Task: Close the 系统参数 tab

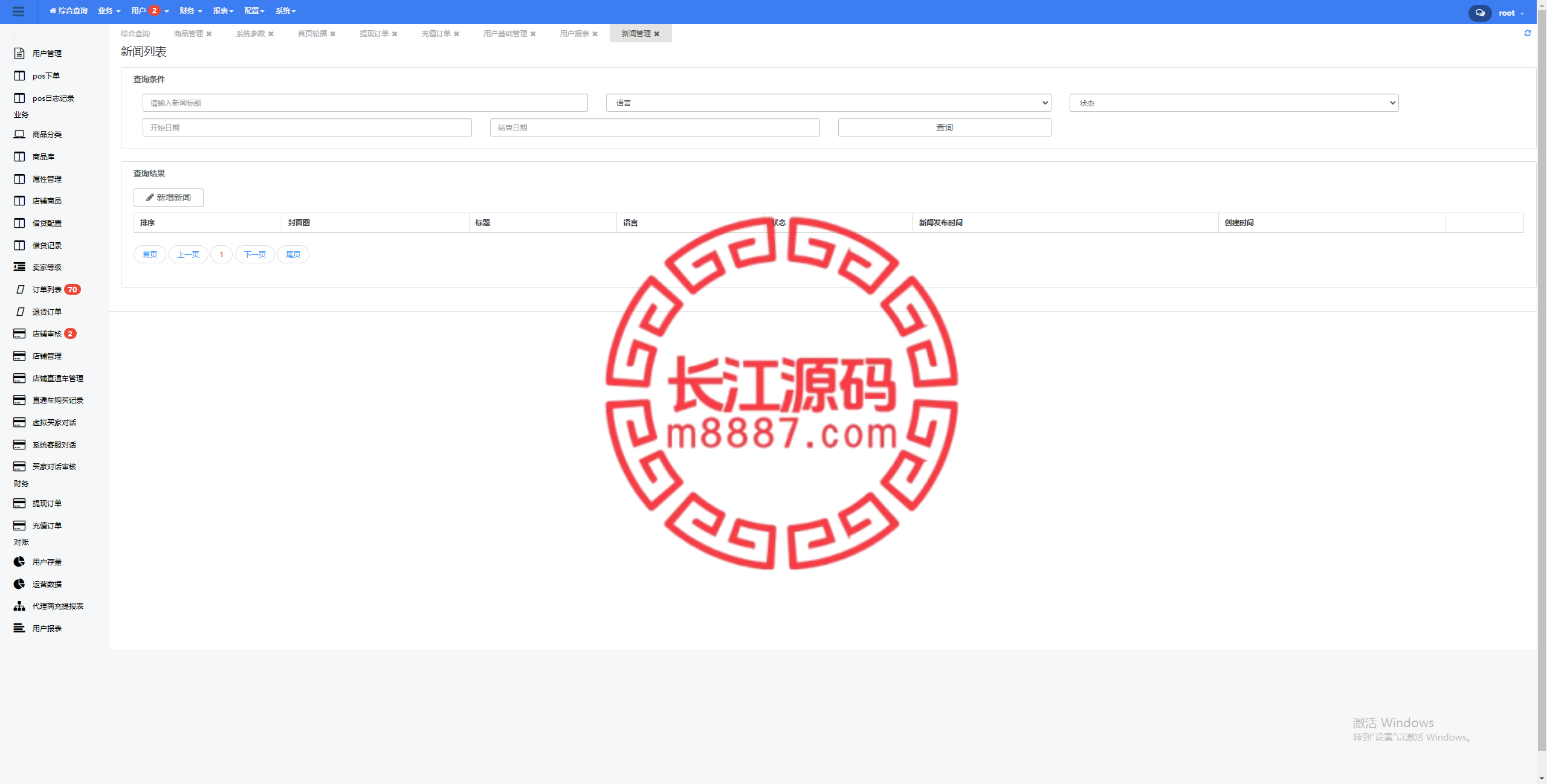Action: (x=271, y=34)
